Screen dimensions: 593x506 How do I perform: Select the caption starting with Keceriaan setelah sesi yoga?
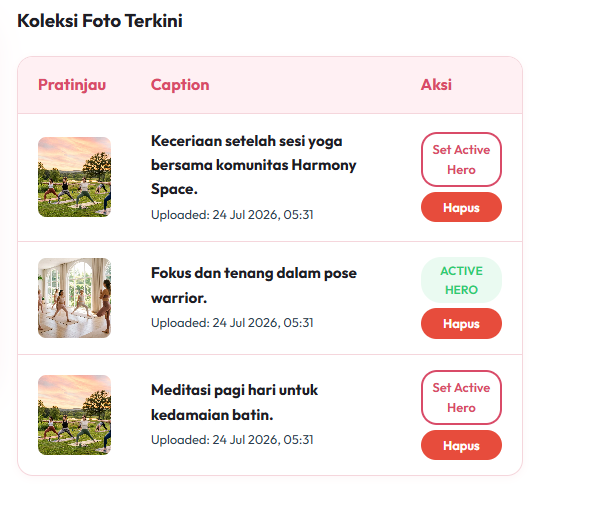(253, 165)
